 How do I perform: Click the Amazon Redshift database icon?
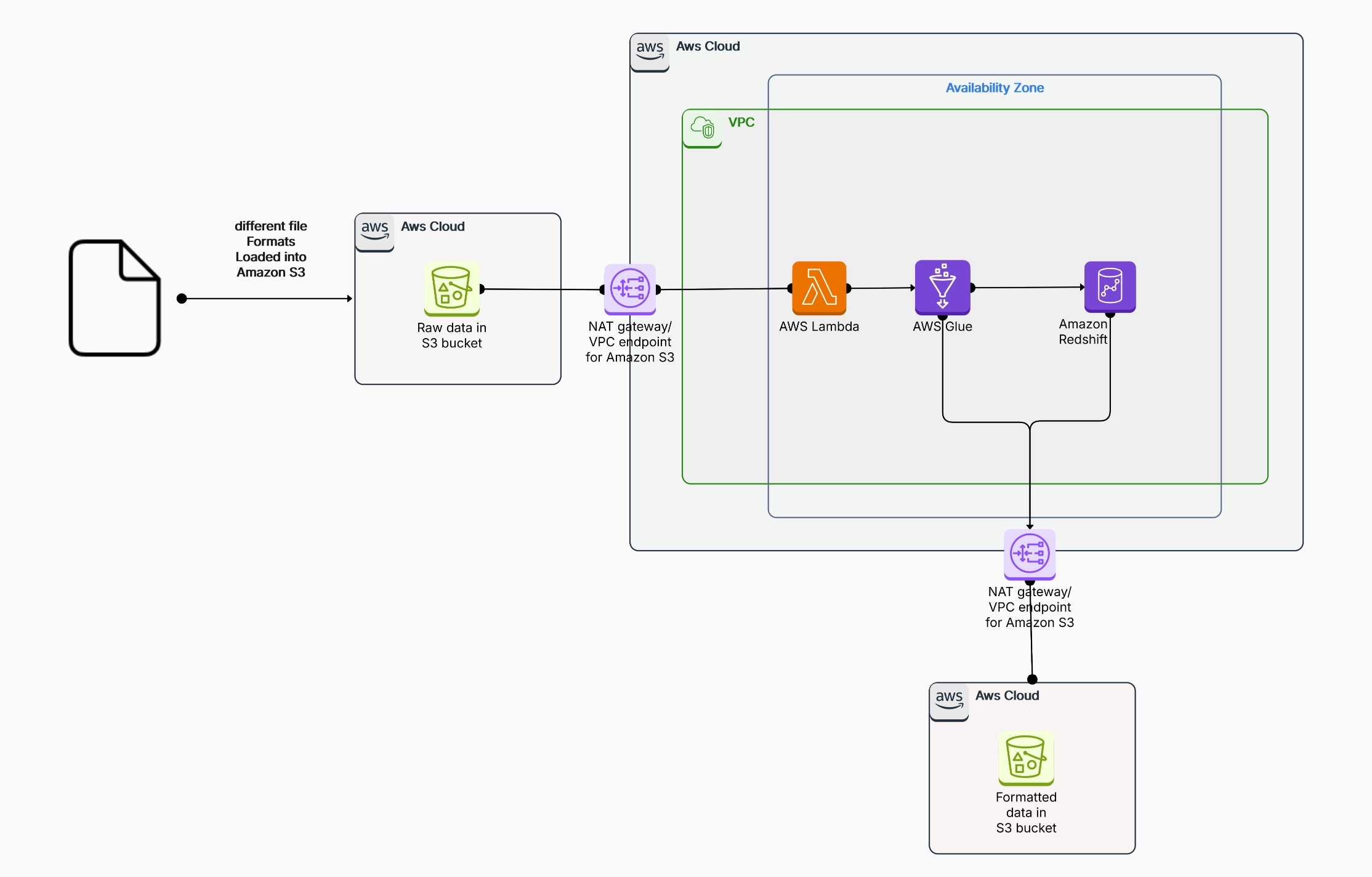click(x=1110, y=287)
